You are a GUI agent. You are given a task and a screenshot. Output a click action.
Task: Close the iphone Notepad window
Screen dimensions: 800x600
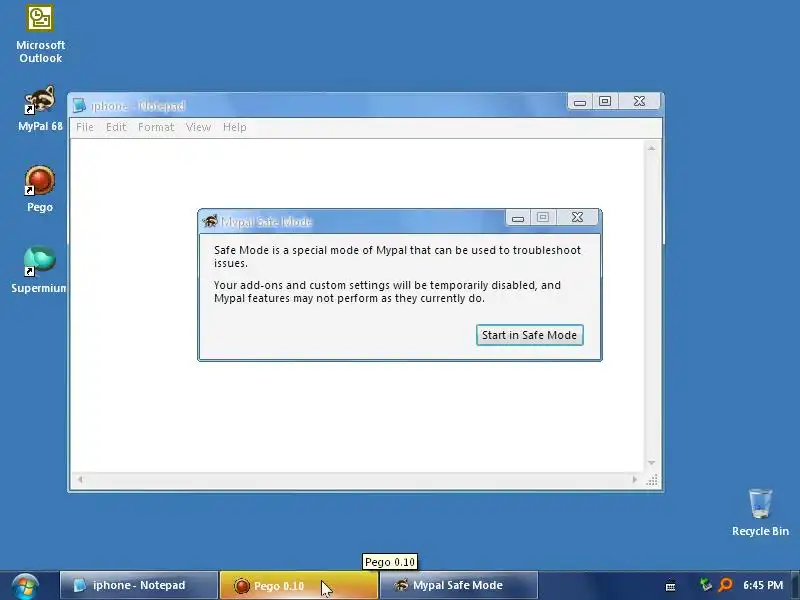pos(639,101)
